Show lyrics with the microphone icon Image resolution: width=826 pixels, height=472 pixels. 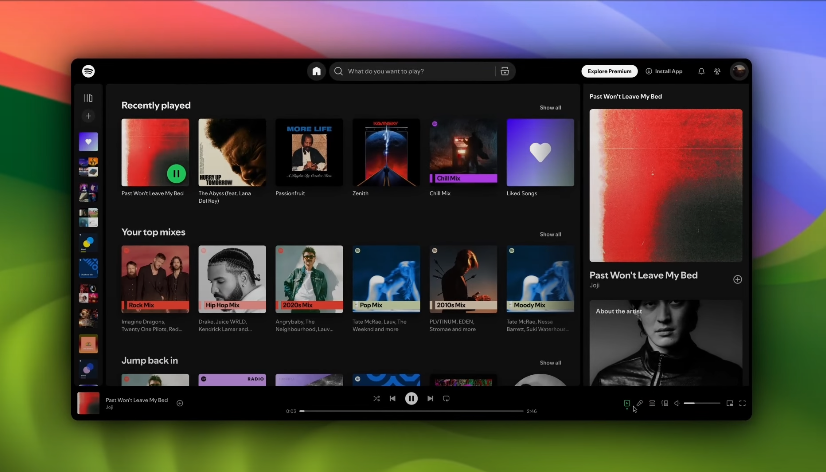640,403
